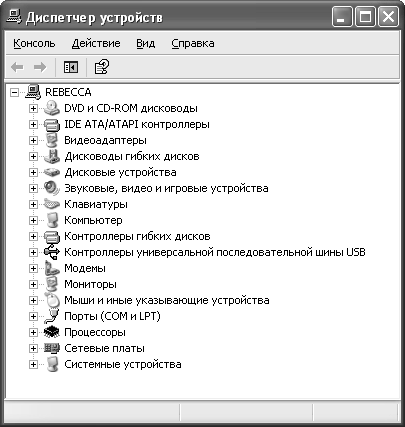The height and width of the screenshot is (427, 405).
Task: Select IDE ATA/ATAPI контроллеры item
Action: click(137, 124)
